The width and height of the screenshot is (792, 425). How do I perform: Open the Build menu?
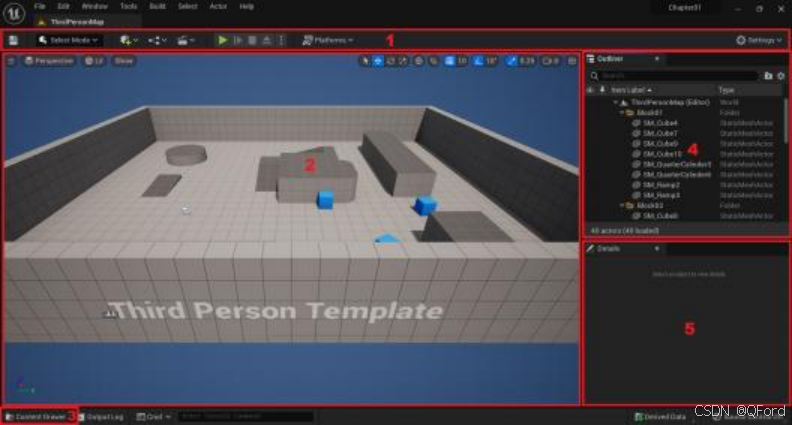pos(158,7)
